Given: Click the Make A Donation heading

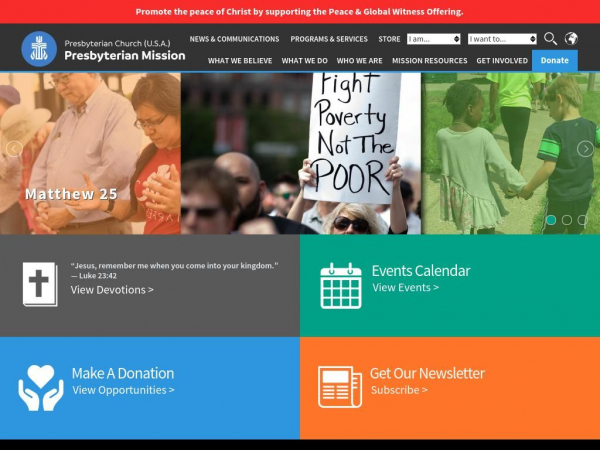Looking at the screenshot, I should point(123,373).
